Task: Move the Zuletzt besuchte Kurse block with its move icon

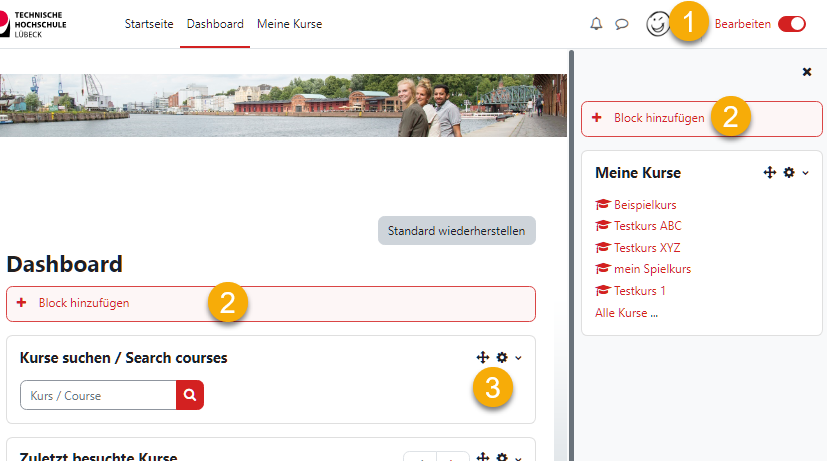Action: (483, 457)
